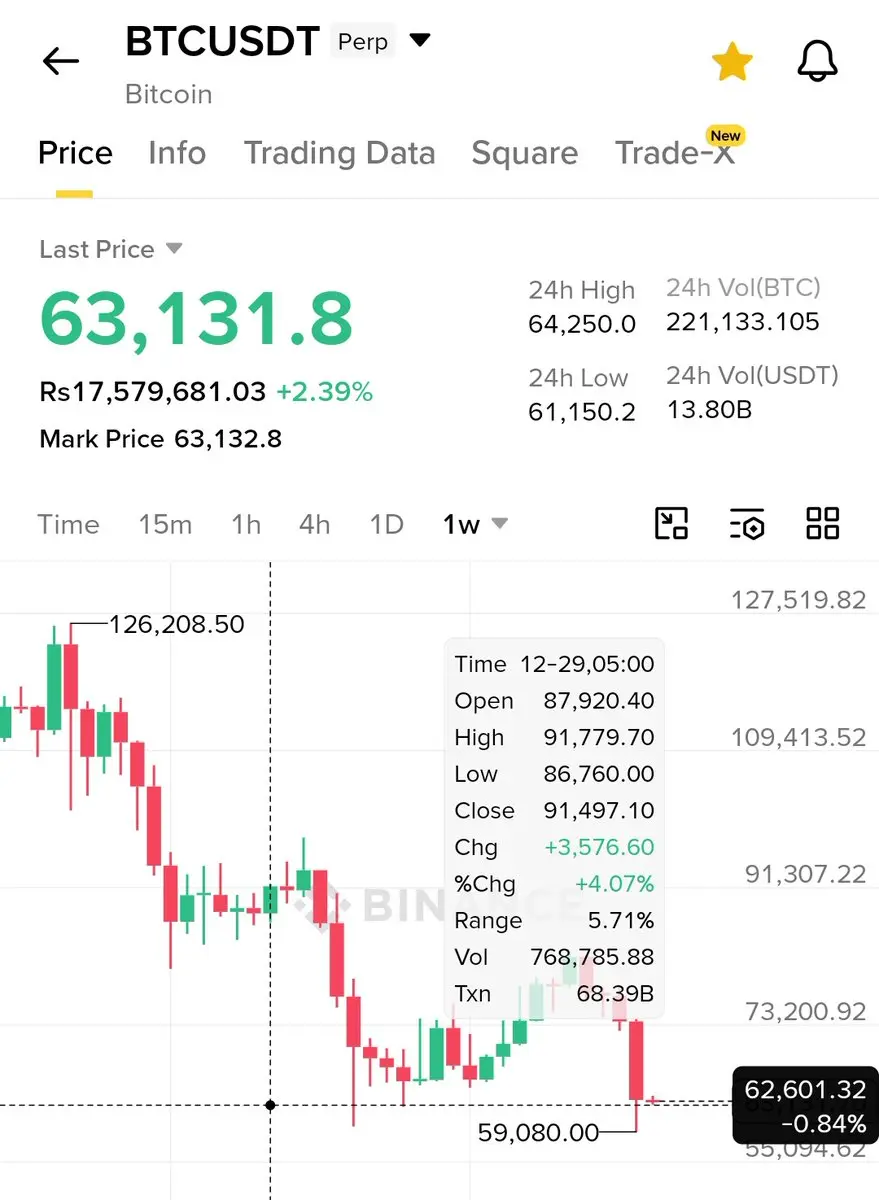879x1200 pixels.
Task: Select the 4h chart interval
Action: tap(314, 524)
